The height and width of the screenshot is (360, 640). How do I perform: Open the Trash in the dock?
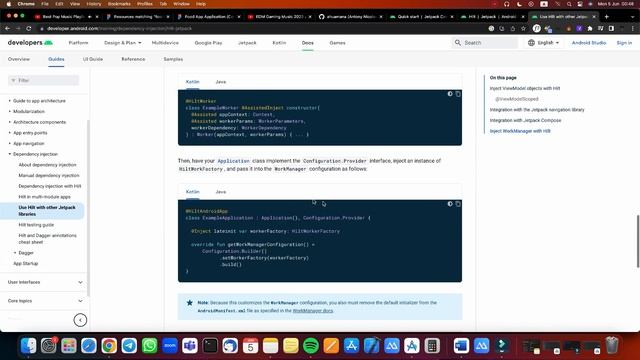611,346
